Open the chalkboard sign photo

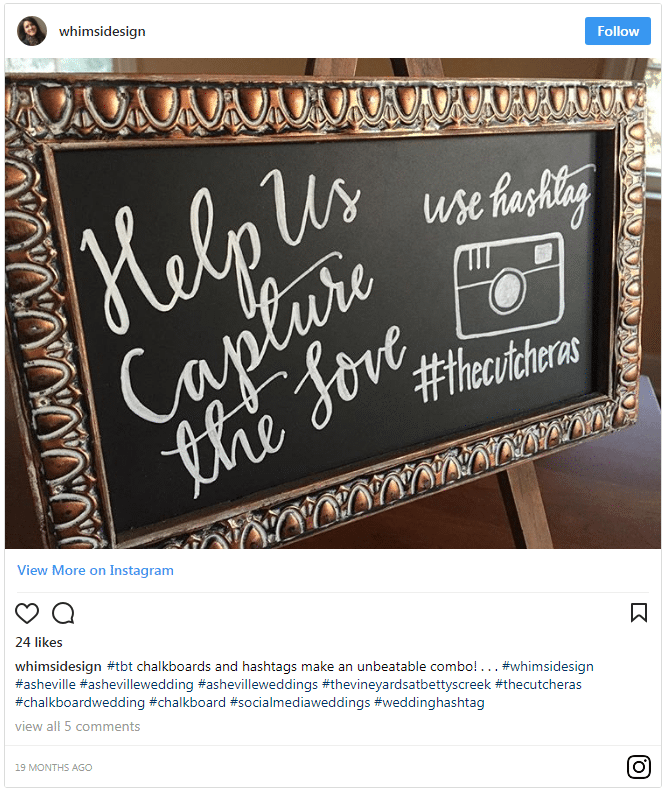[x=333, y=303]
